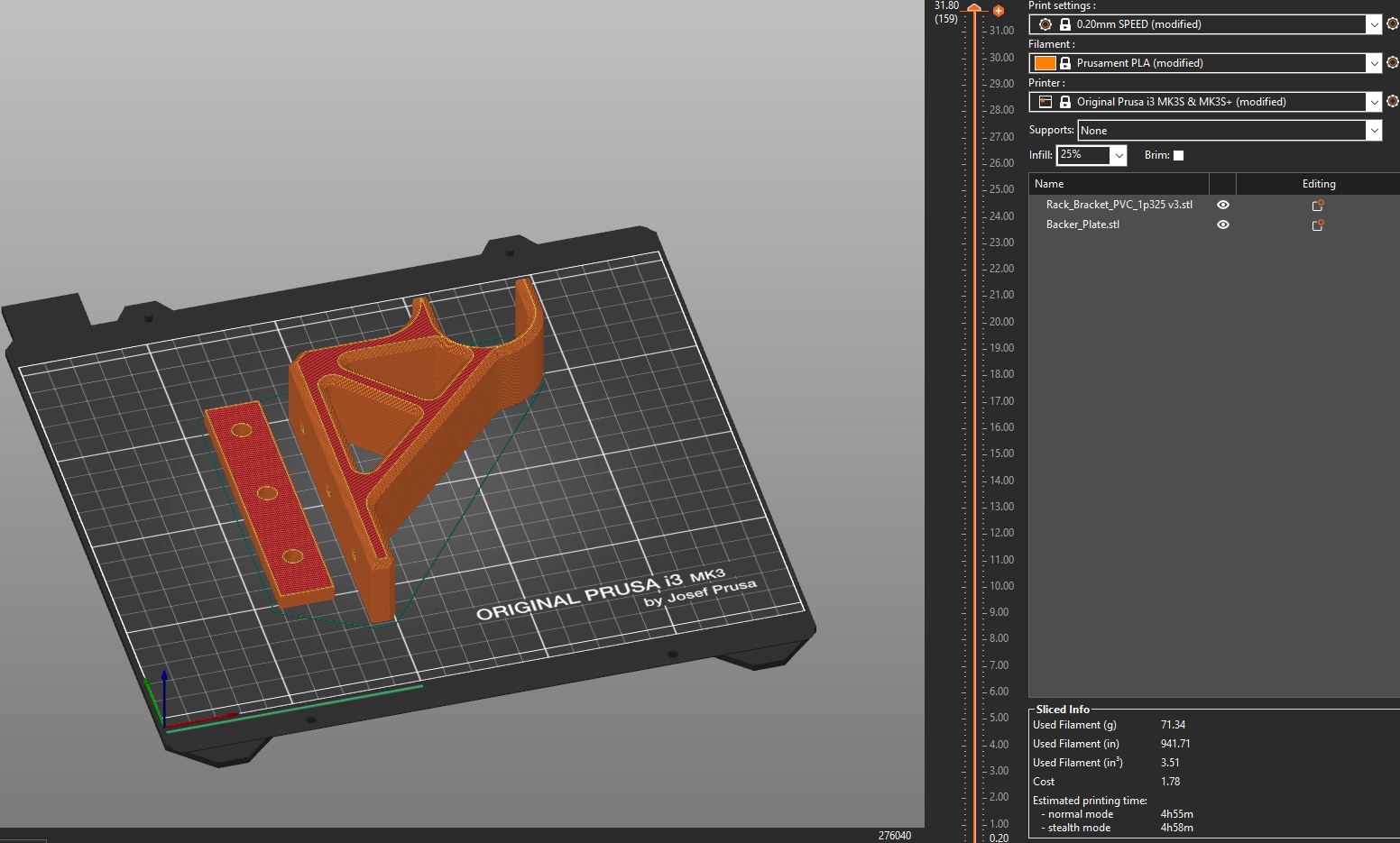Select Backer_Plate.stl in object list
Image resolution: width=1400 pixels, height=843 pixels.
click(1082, 224)
